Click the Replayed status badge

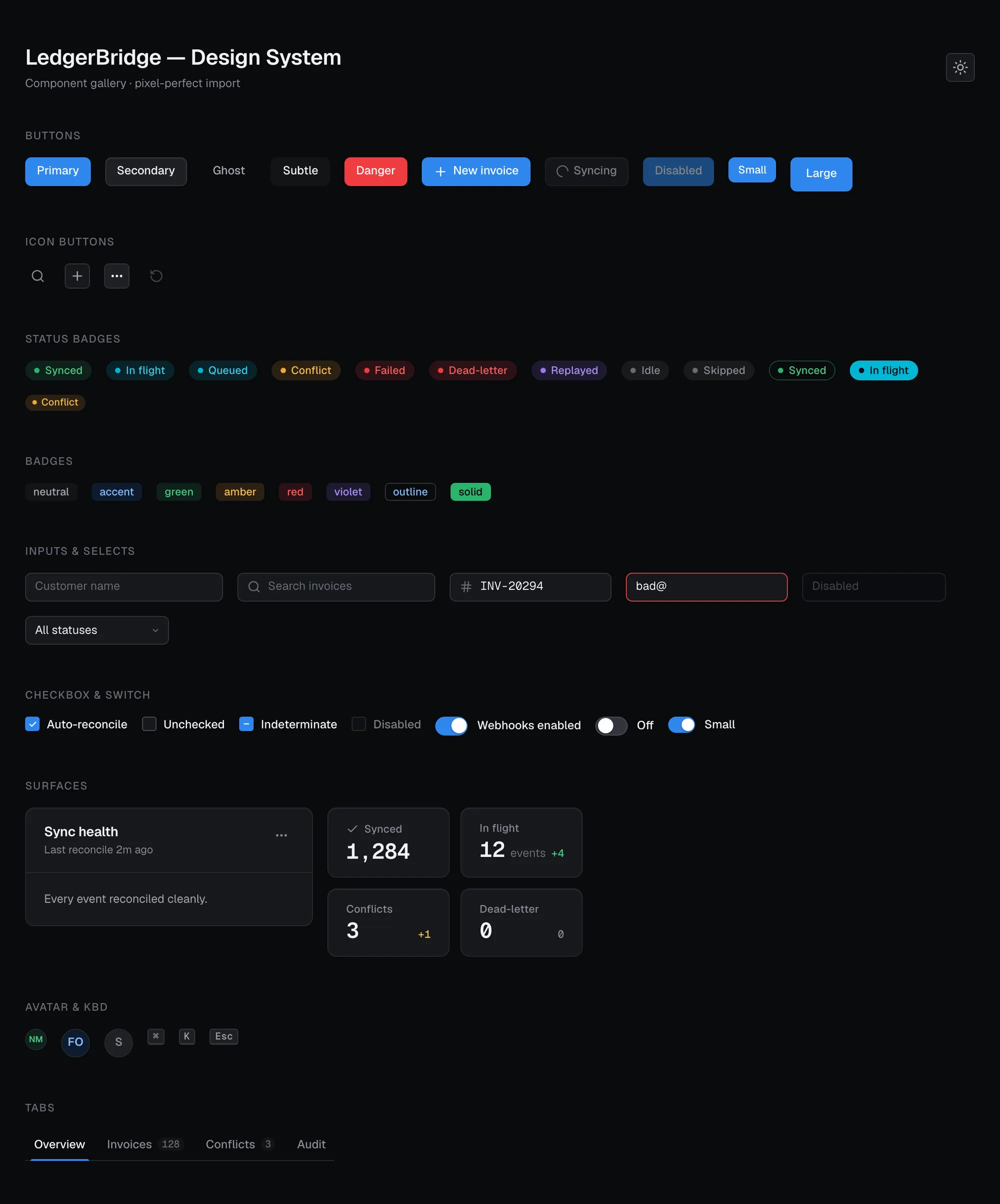coord(569,370)
